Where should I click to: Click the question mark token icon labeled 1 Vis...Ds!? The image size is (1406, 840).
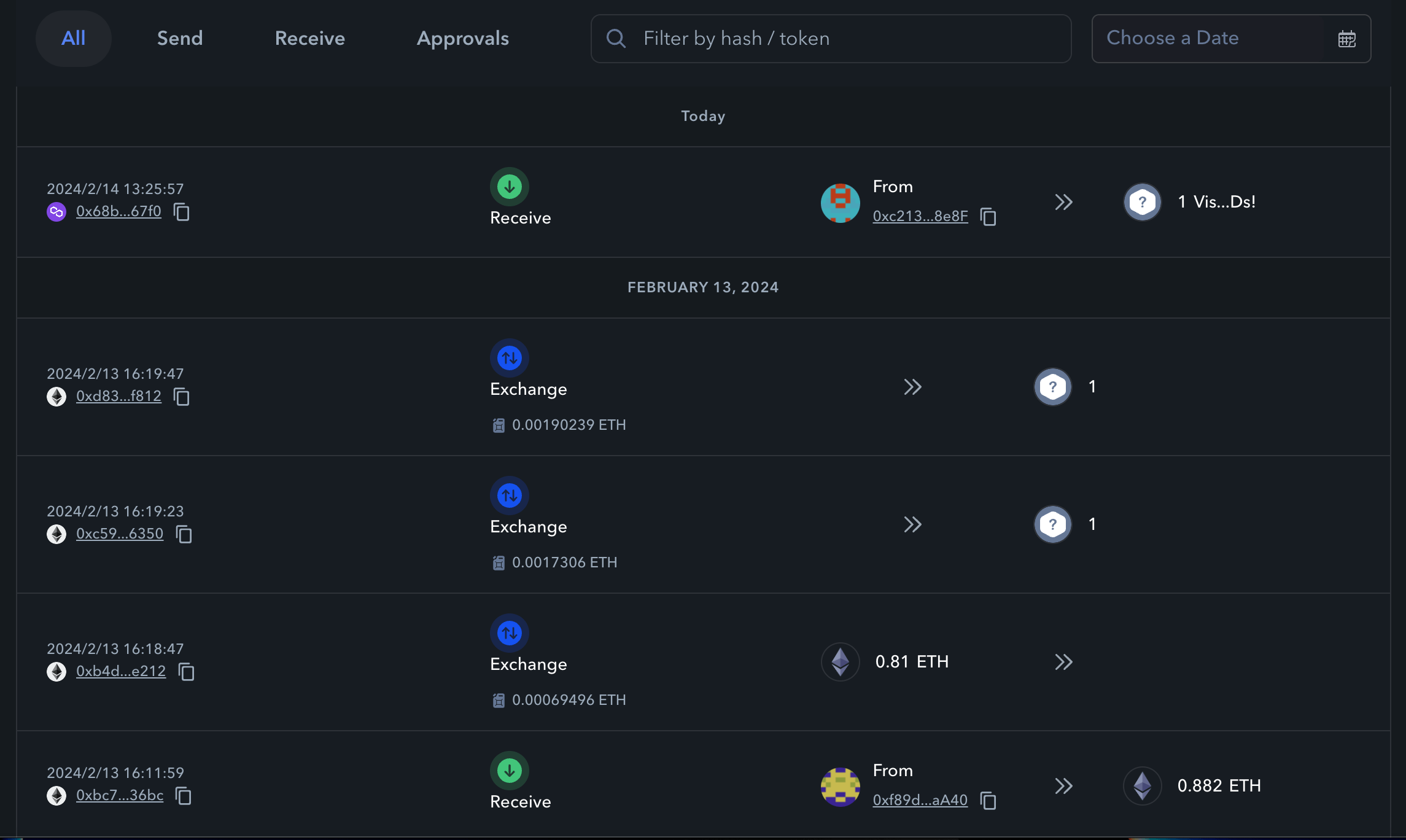click(1142, 201)
